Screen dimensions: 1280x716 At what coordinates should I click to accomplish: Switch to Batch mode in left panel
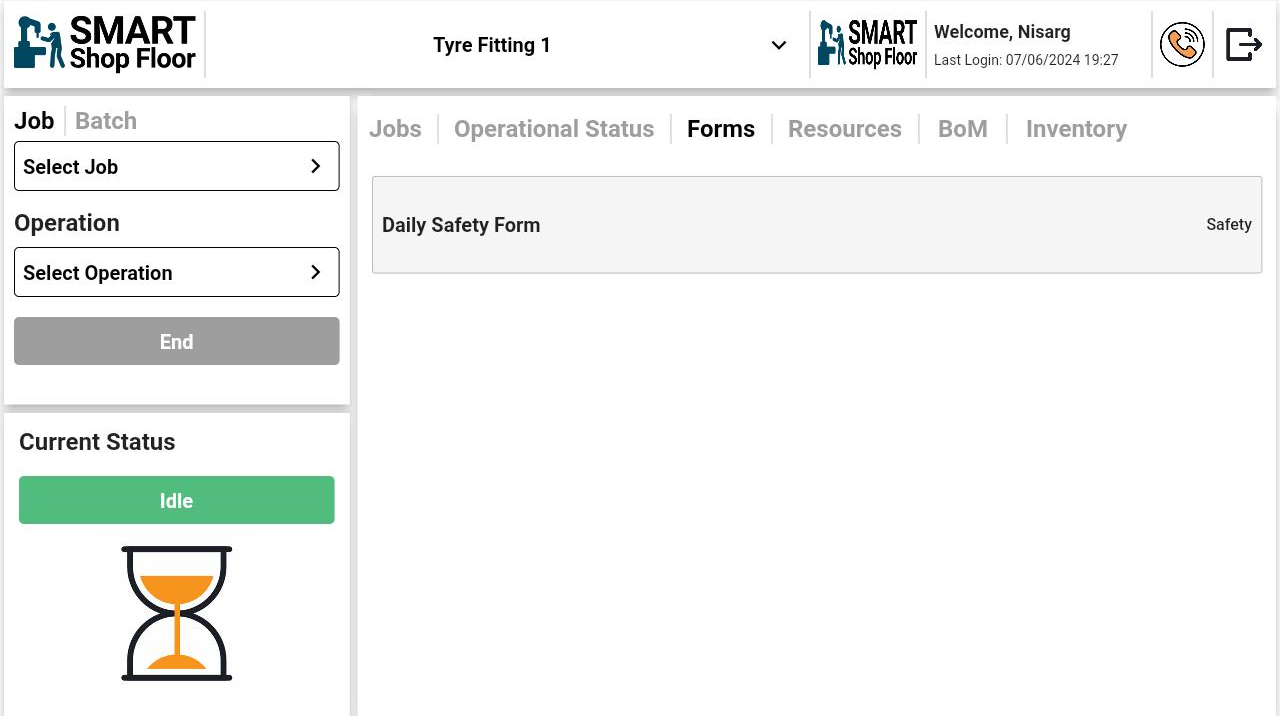pos(106,121)
